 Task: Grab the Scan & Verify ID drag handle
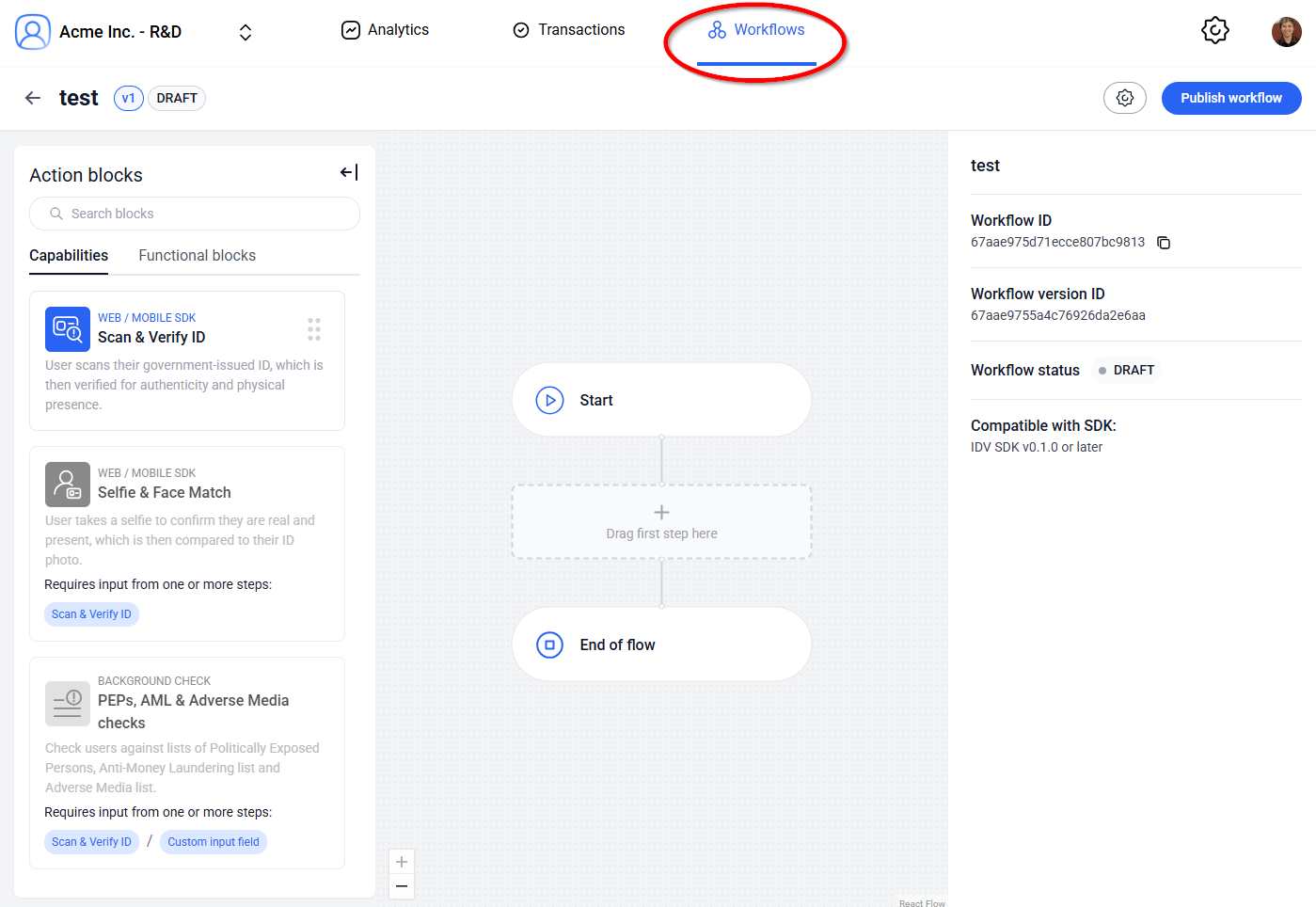click(x=314, y=329)
